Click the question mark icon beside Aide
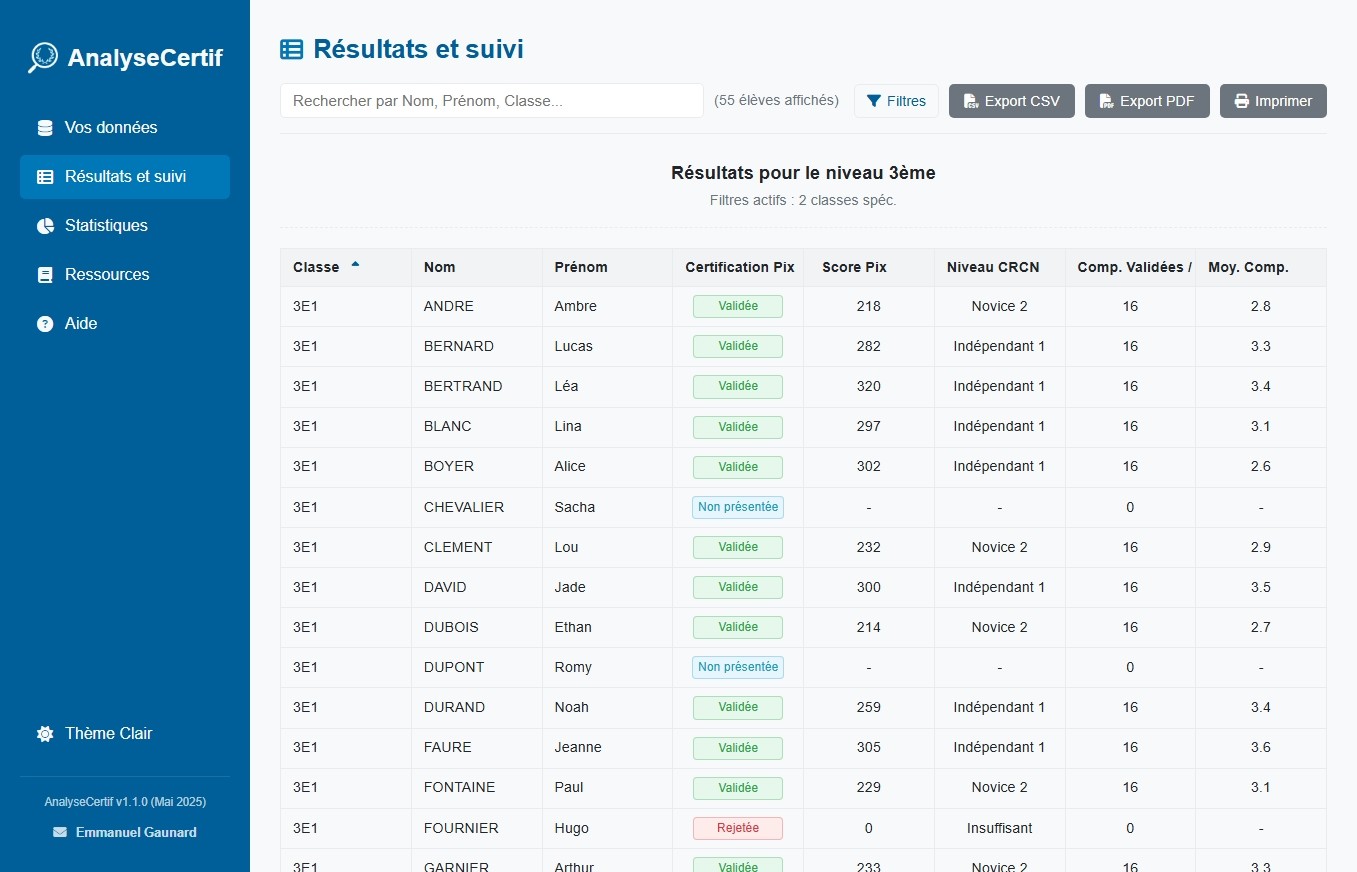The height and width of the screenshot is (872, 1357). (x=45, y=324)
